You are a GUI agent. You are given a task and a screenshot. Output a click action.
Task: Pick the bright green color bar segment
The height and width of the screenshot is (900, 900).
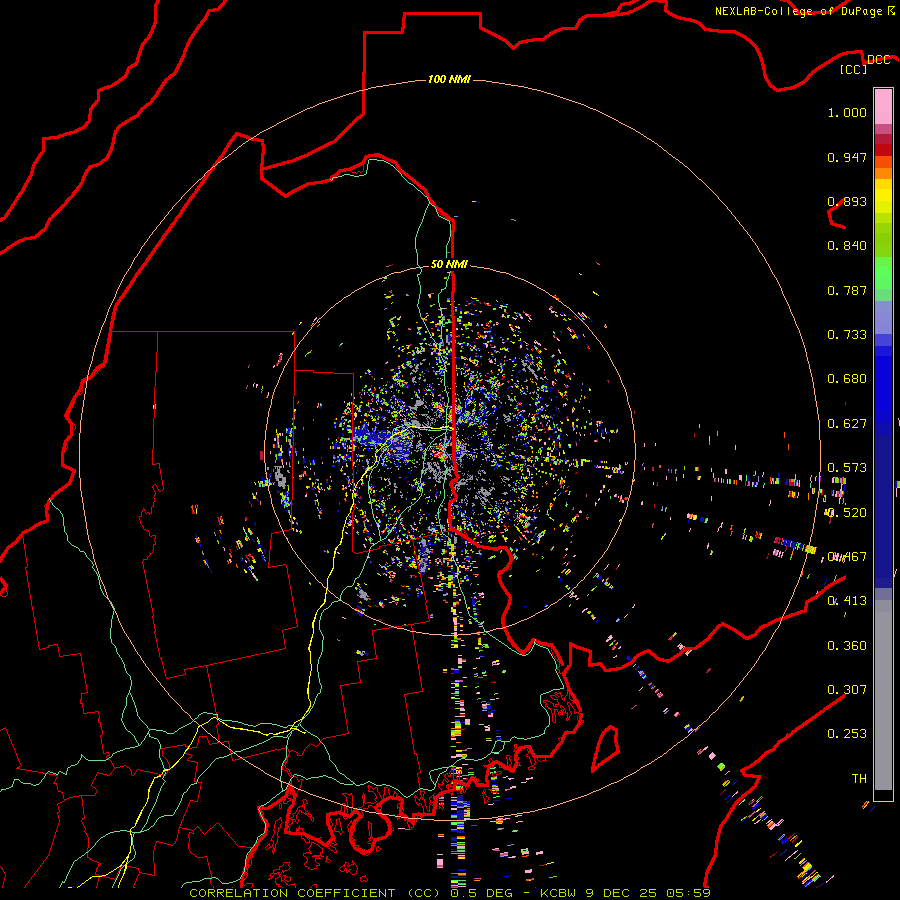pos(883,273)
